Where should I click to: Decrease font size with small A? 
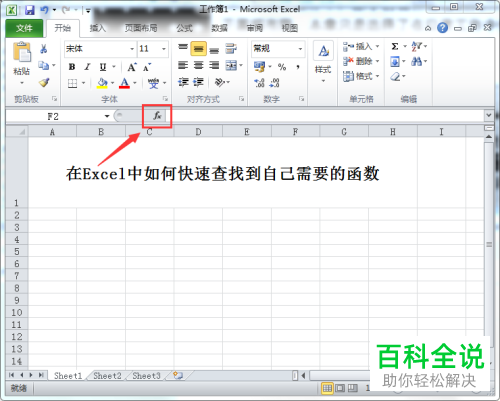click(x=147, y=68)
